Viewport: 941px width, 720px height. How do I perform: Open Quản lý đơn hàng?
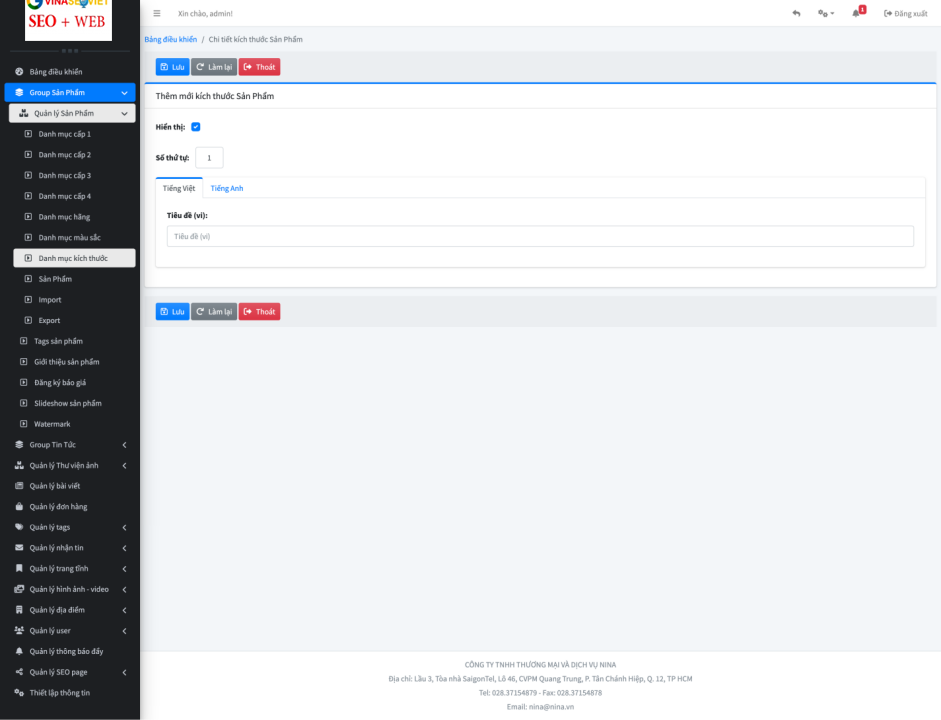click(x=70, y=506)
